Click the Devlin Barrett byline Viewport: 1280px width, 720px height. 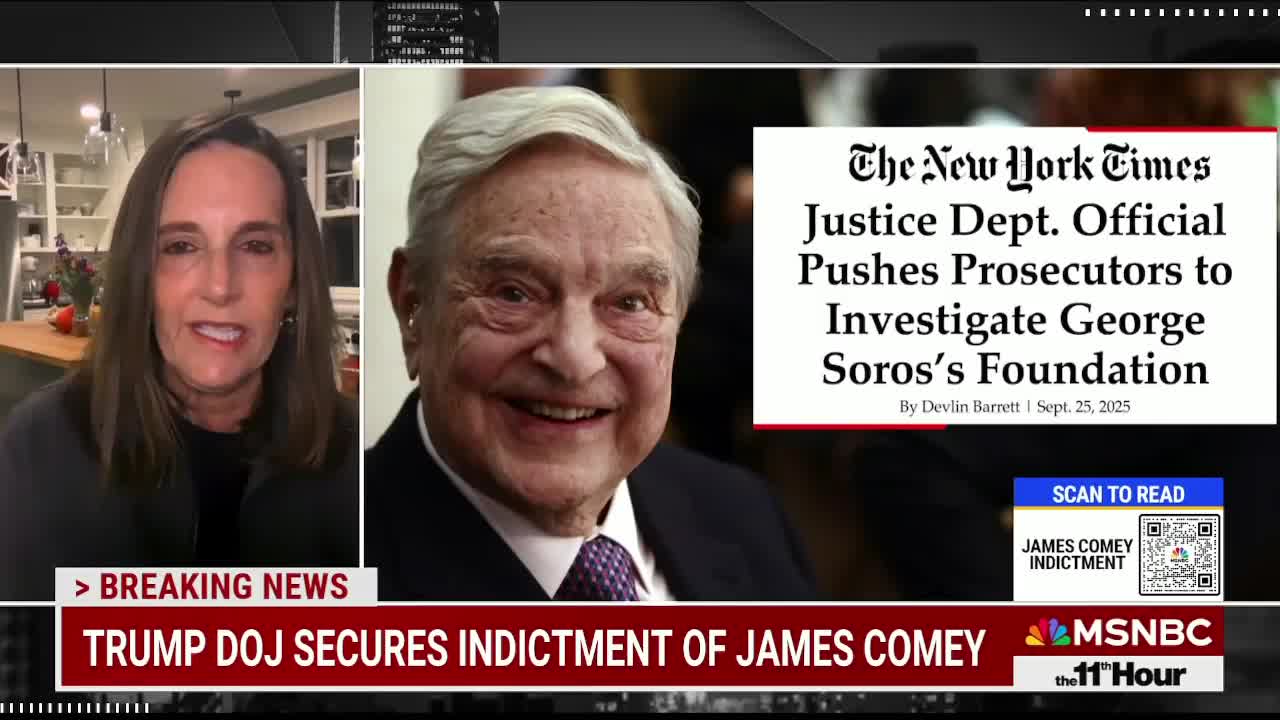tap(959, 407)
